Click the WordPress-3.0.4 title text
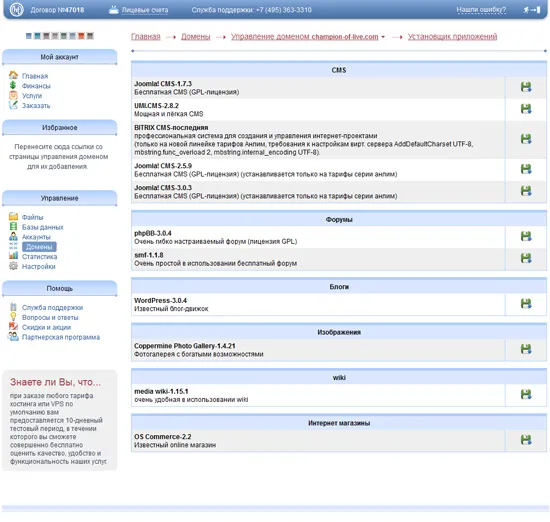550x522 pixels. [x=160, y=301]
